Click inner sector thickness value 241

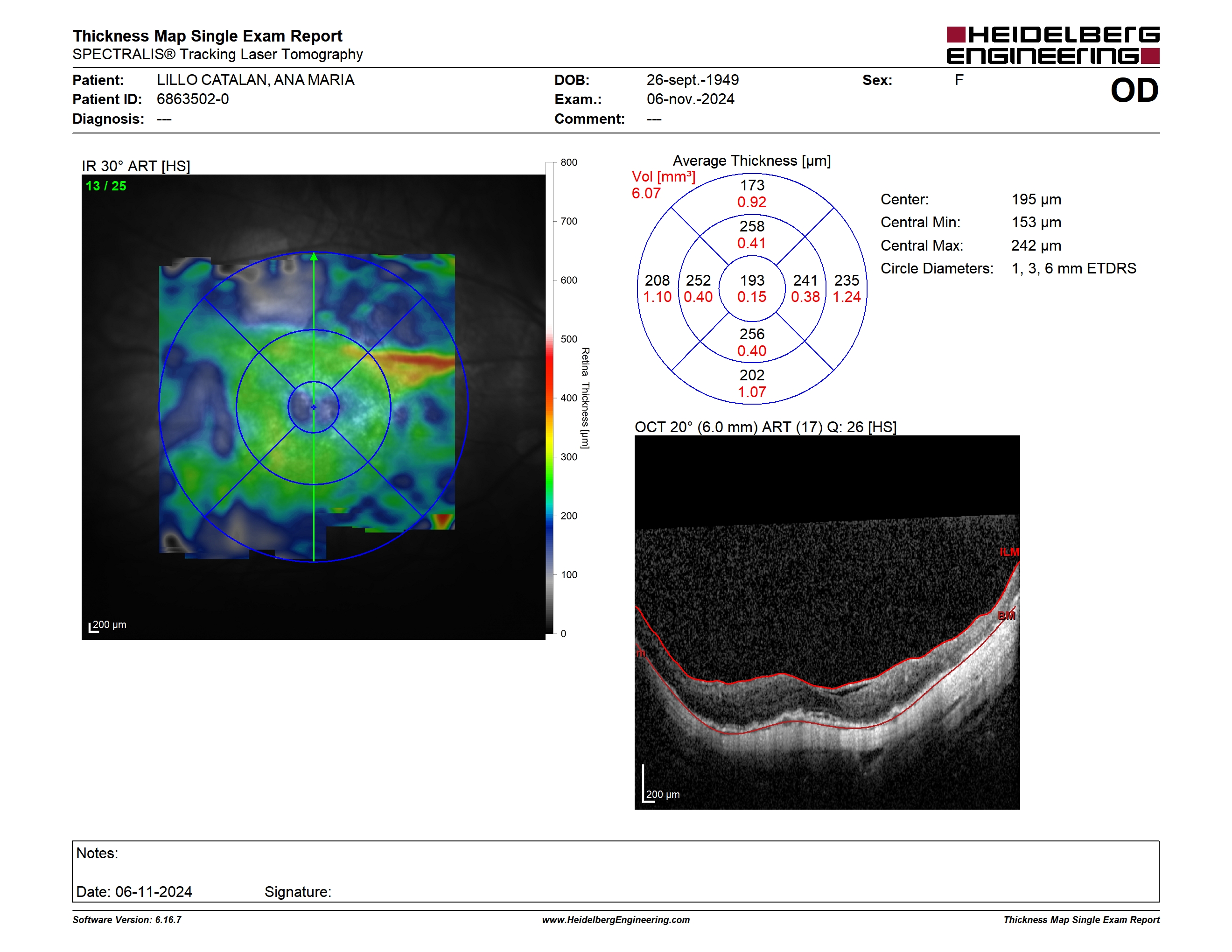point(805,280)
